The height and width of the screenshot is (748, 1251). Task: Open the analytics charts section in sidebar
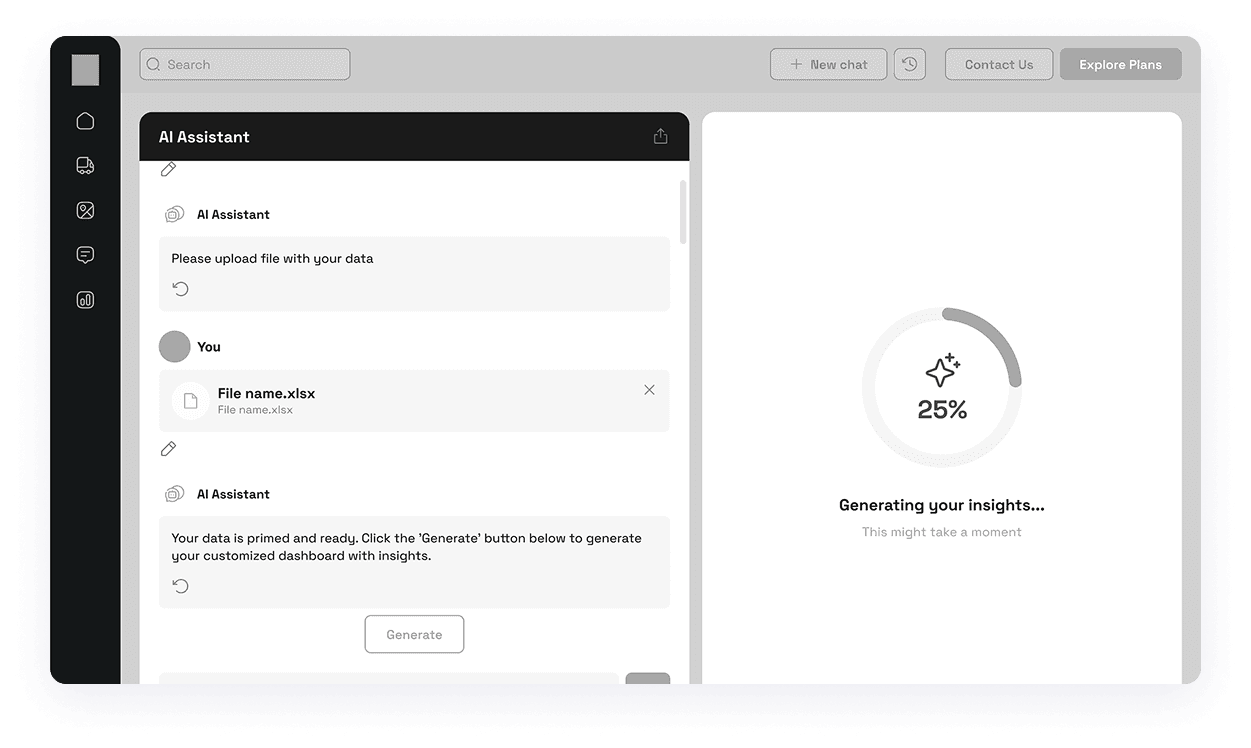pyautogui.click(x=85, y=299)
